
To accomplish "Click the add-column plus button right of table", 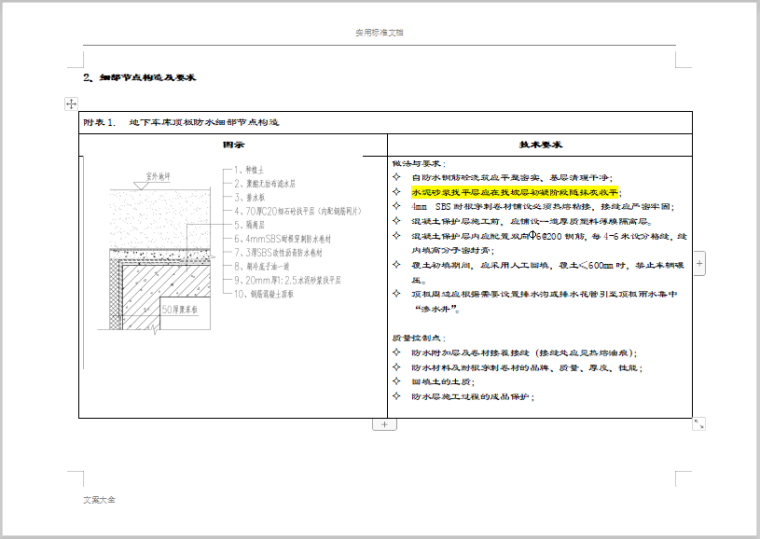I will (699, 263).
